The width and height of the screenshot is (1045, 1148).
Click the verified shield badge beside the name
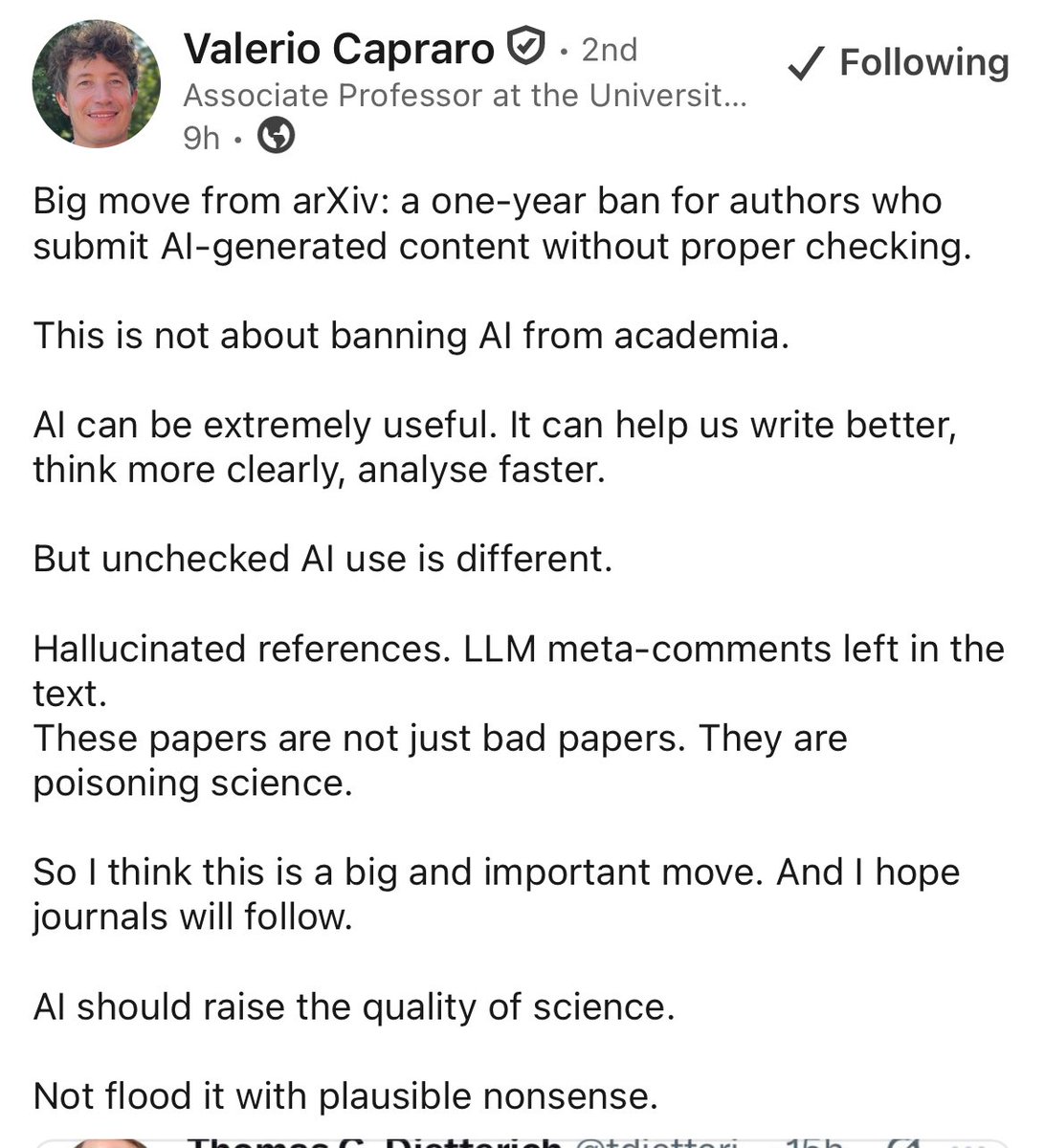pos(525,47)
